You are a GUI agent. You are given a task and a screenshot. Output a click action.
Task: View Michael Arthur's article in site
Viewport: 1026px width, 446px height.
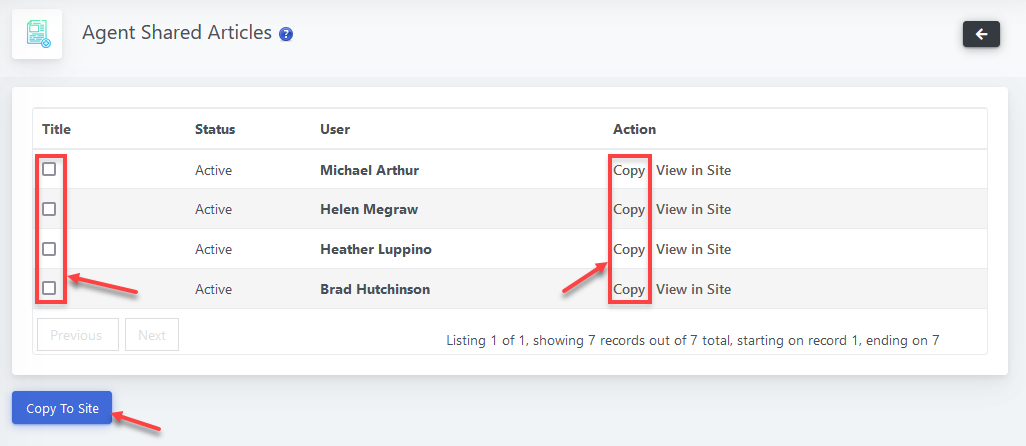(x=693, y=170)
